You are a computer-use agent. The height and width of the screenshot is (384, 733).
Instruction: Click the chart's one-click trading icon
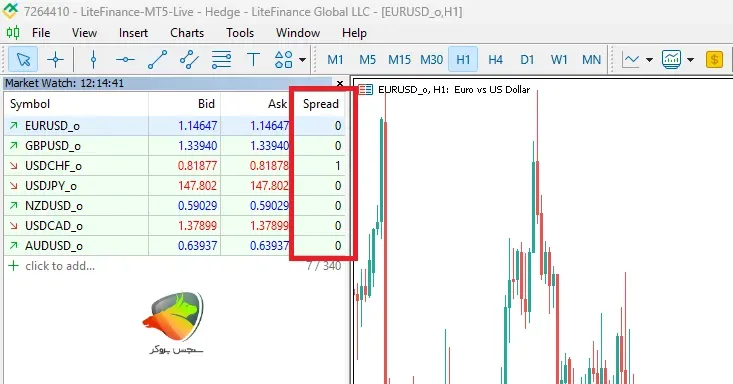click(x=366, y=89)
